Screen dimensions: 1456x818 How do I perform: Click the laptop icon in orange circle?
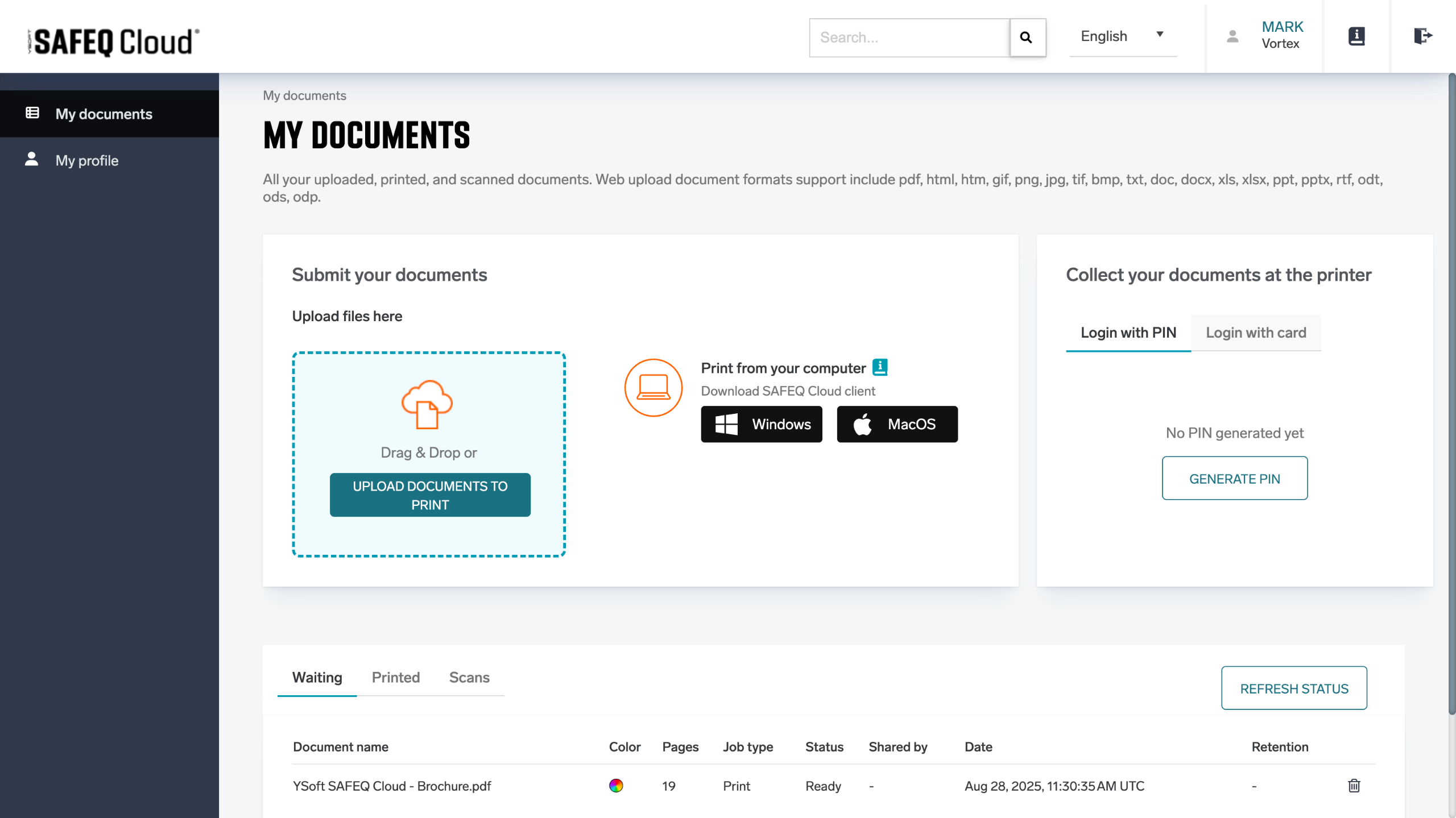(x=653, y=388)
